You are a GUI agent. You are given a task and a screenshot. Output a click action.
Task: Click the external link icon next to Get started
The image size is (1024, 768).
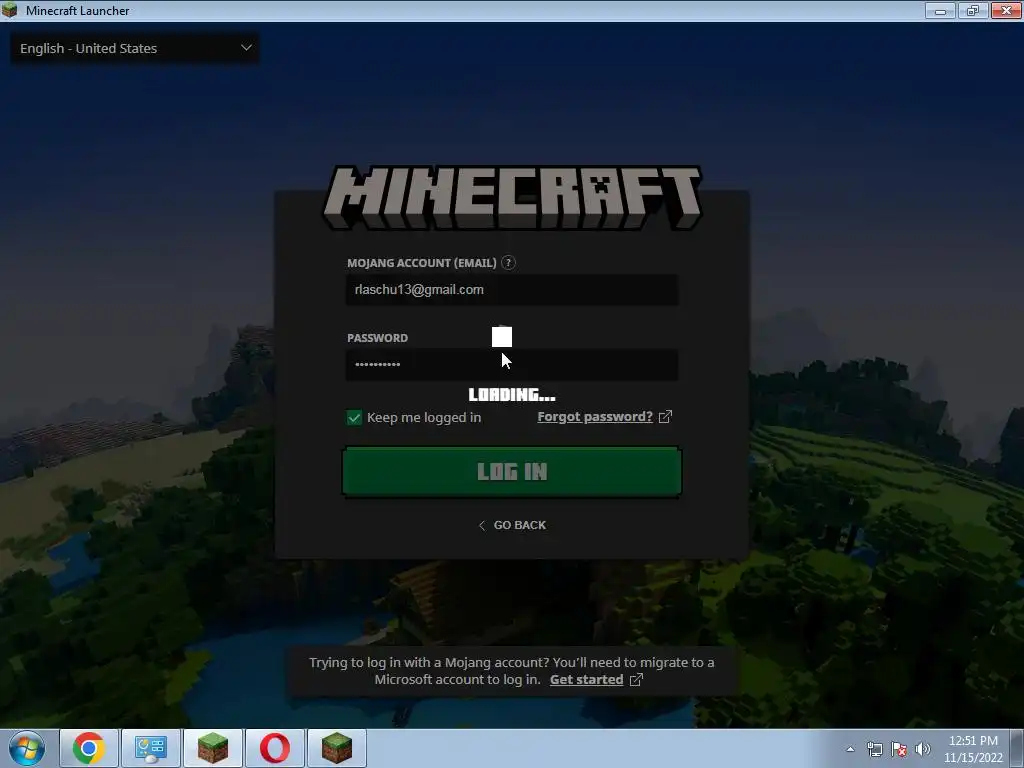pos(636,680)
